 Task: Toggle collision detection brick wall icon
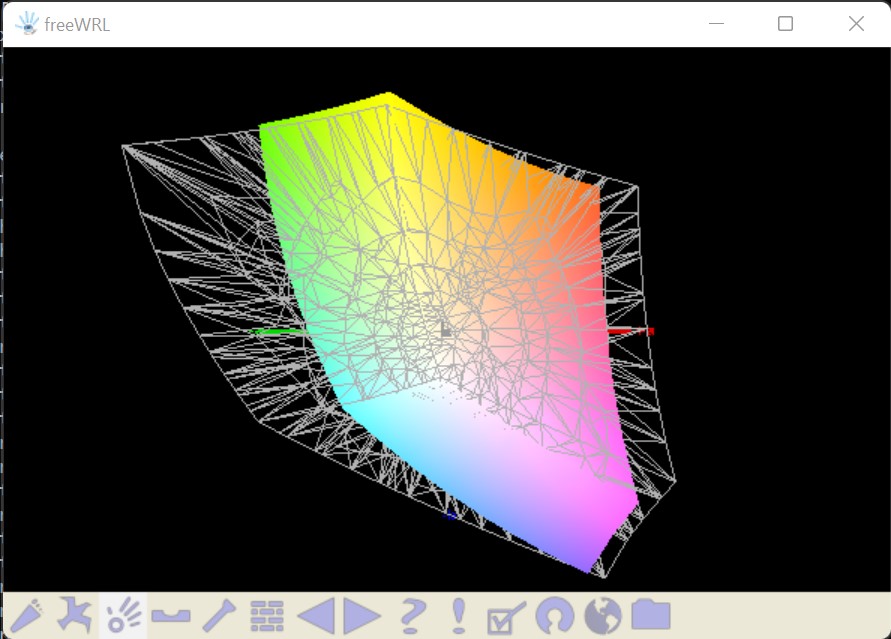click(x=267, y=616)
